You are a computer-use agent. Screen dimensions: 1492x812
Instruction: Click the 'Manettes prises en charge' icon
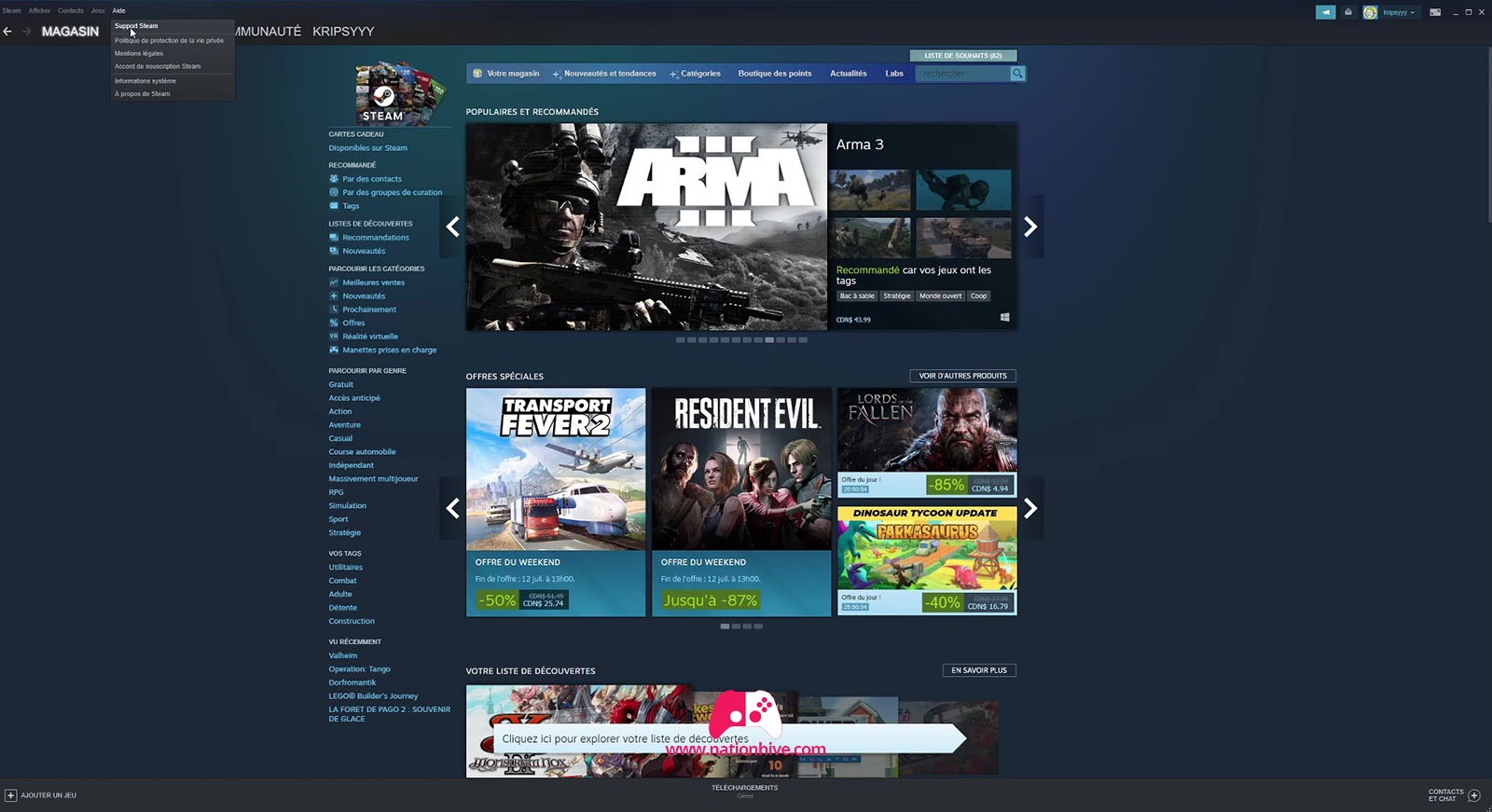click(x=334, y=350)
